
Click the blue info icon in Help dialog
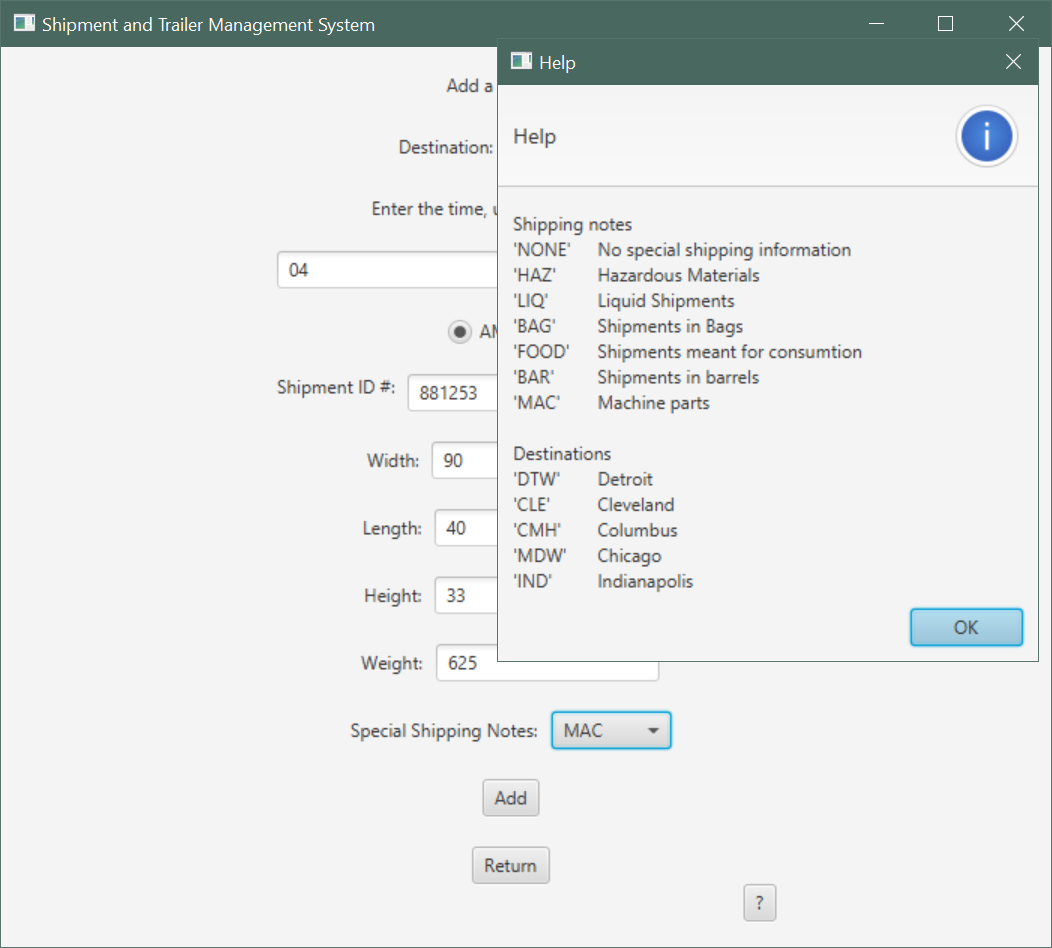pyautogui.click(x=987, y=136)
